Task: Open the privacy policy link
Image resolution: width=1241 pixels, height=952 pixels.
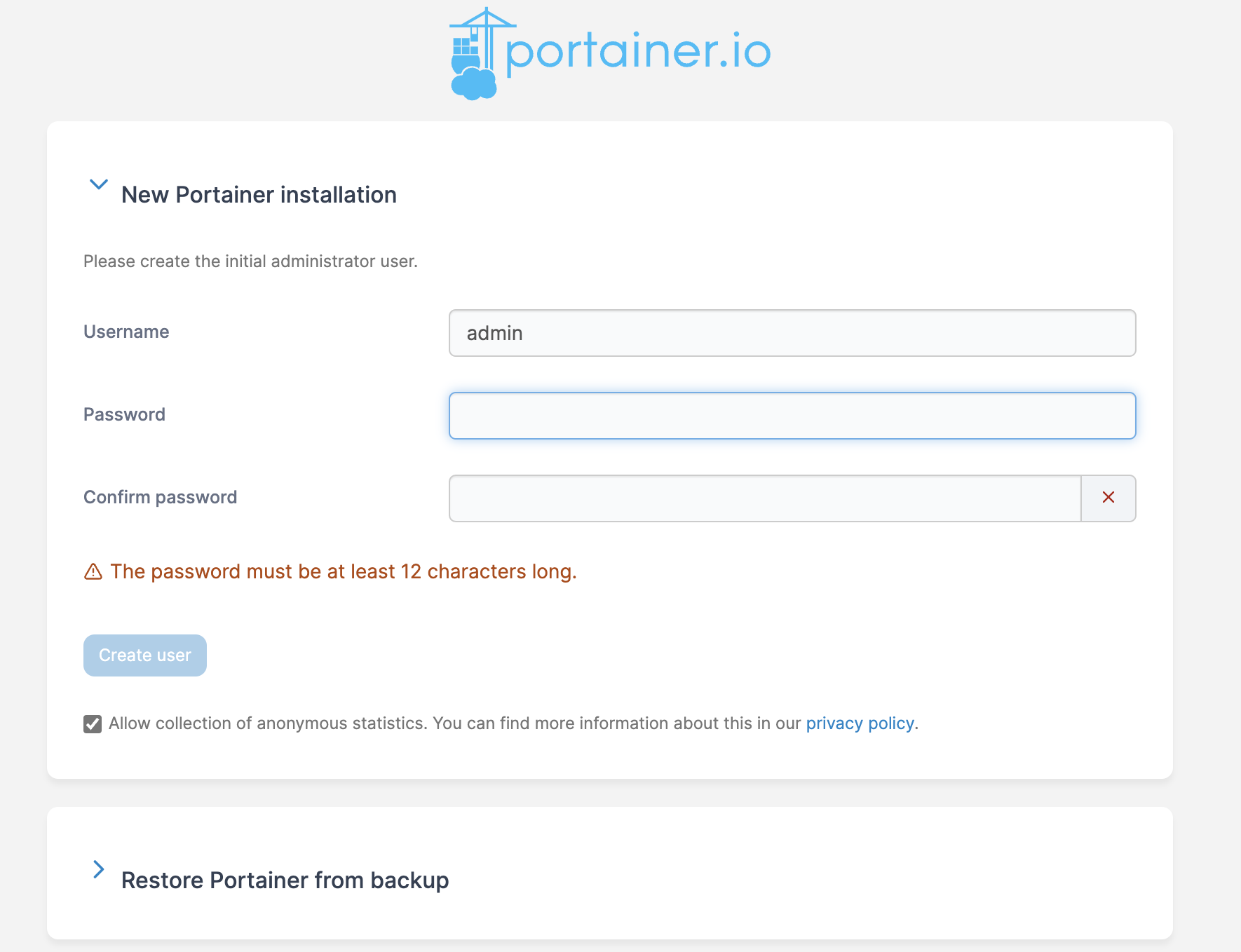Action: (860, 723)
